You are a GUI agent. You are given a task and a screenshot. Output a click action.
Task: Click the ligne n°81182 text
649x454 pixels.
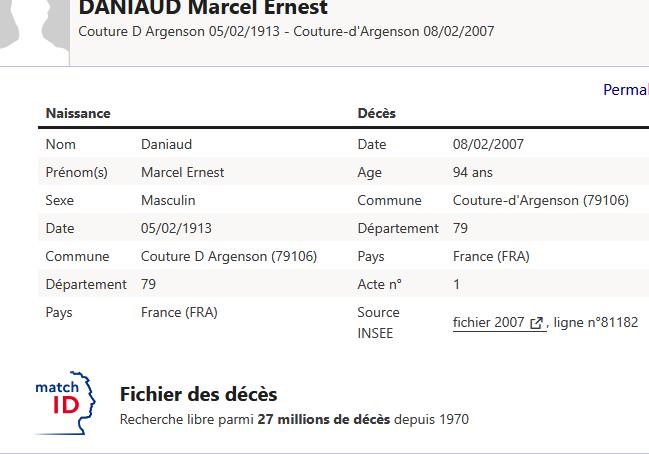[x=597, y=322]
